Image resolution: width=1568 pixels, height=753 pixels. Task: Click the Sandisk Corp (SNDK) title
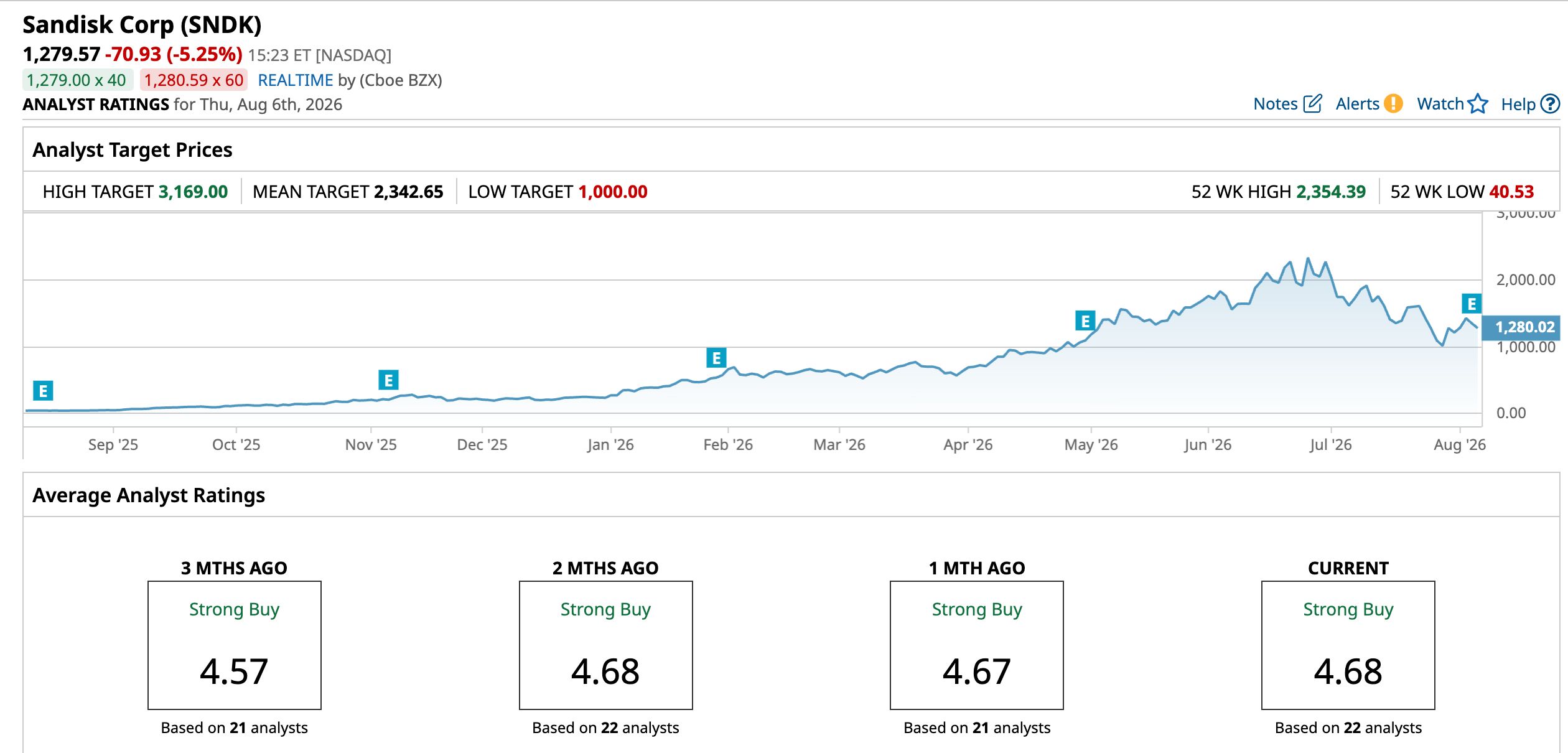tap(142, 25)
